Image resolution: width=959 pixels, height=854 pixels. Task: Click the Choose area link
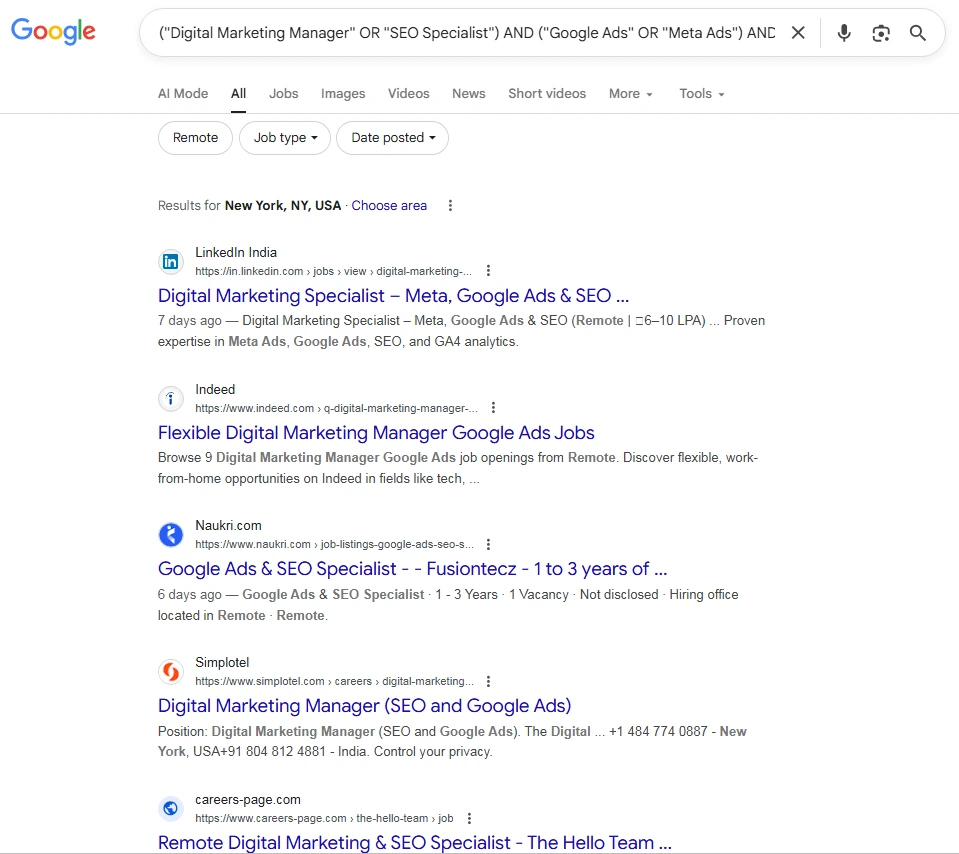[389, 205]
